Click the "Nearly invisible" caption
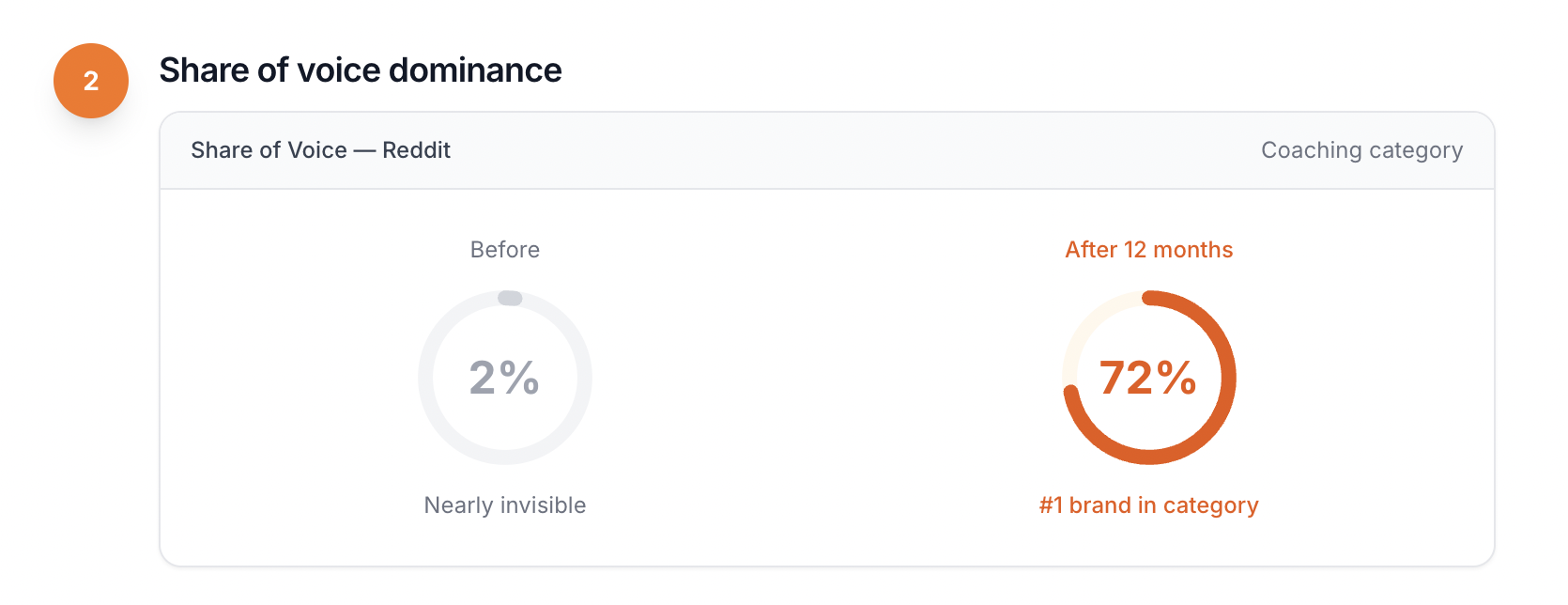 [x=505, y=505]
